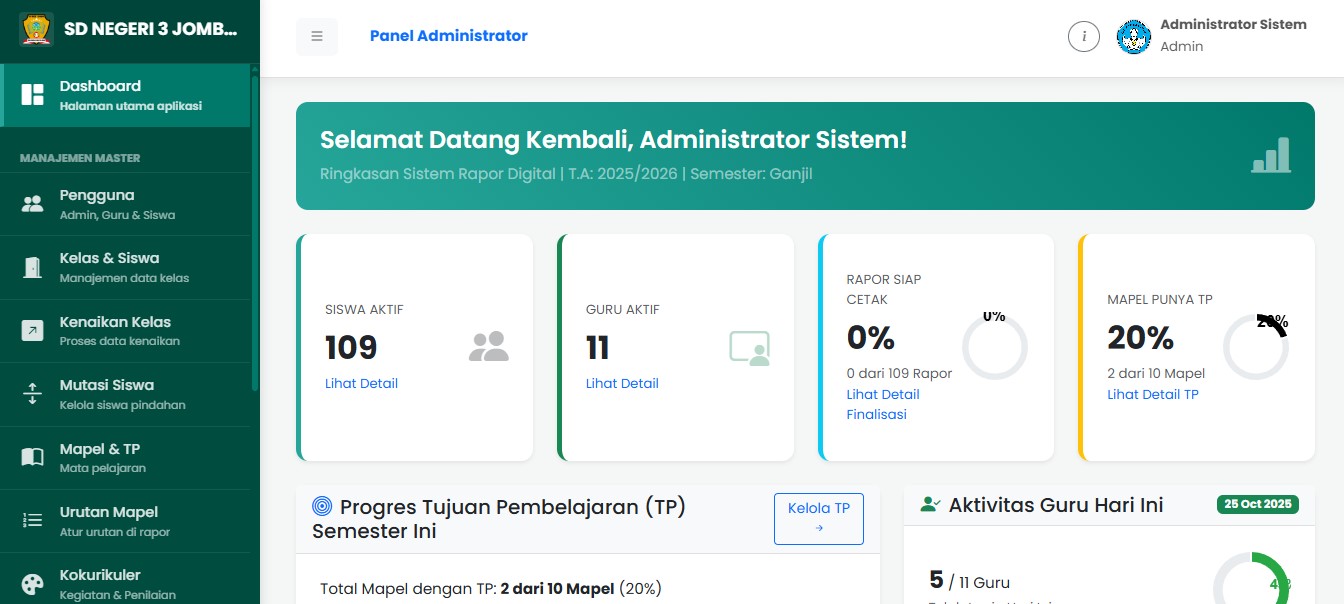Click Lihat Detail under Siswa Aktif
This screenshot has width=1344, height=604.
[x=361, y=383]
